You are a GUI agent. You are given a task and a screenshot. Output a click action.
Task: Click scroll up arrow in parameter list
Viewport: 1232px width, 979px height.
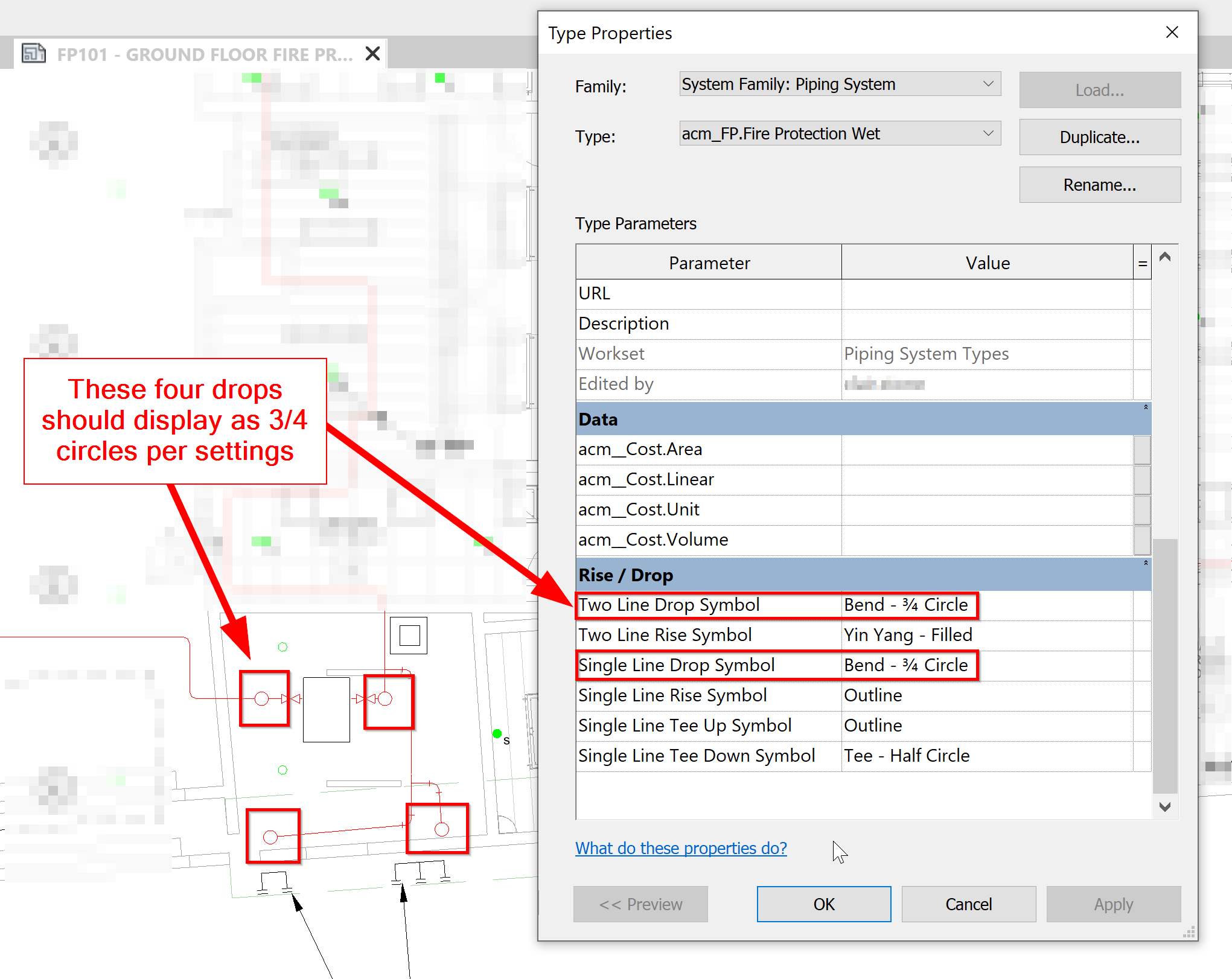(1164, 256)
